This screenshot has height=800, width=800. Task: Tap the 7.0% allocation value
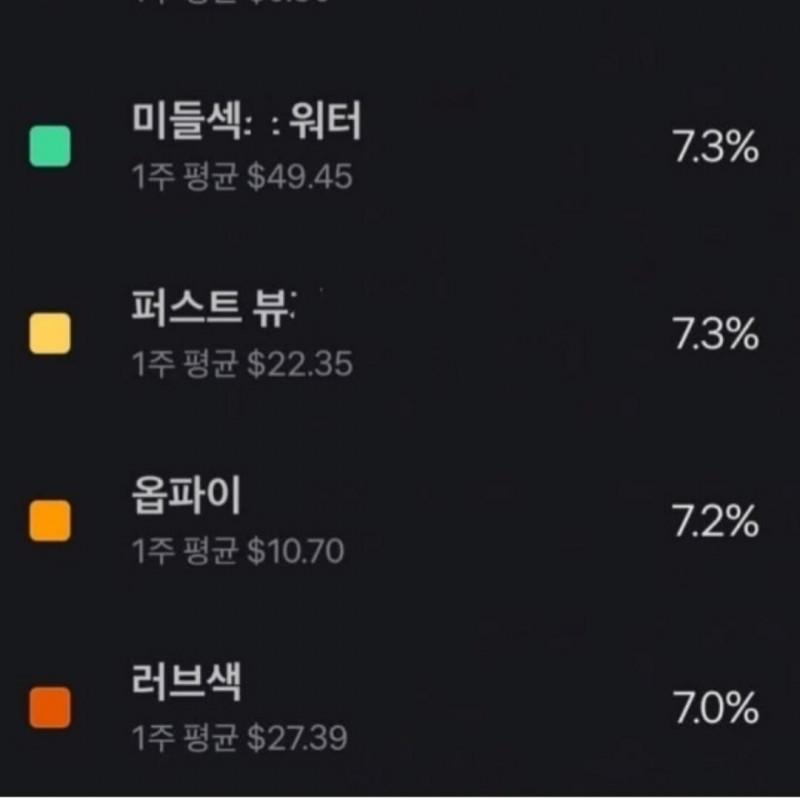(715, 710)
